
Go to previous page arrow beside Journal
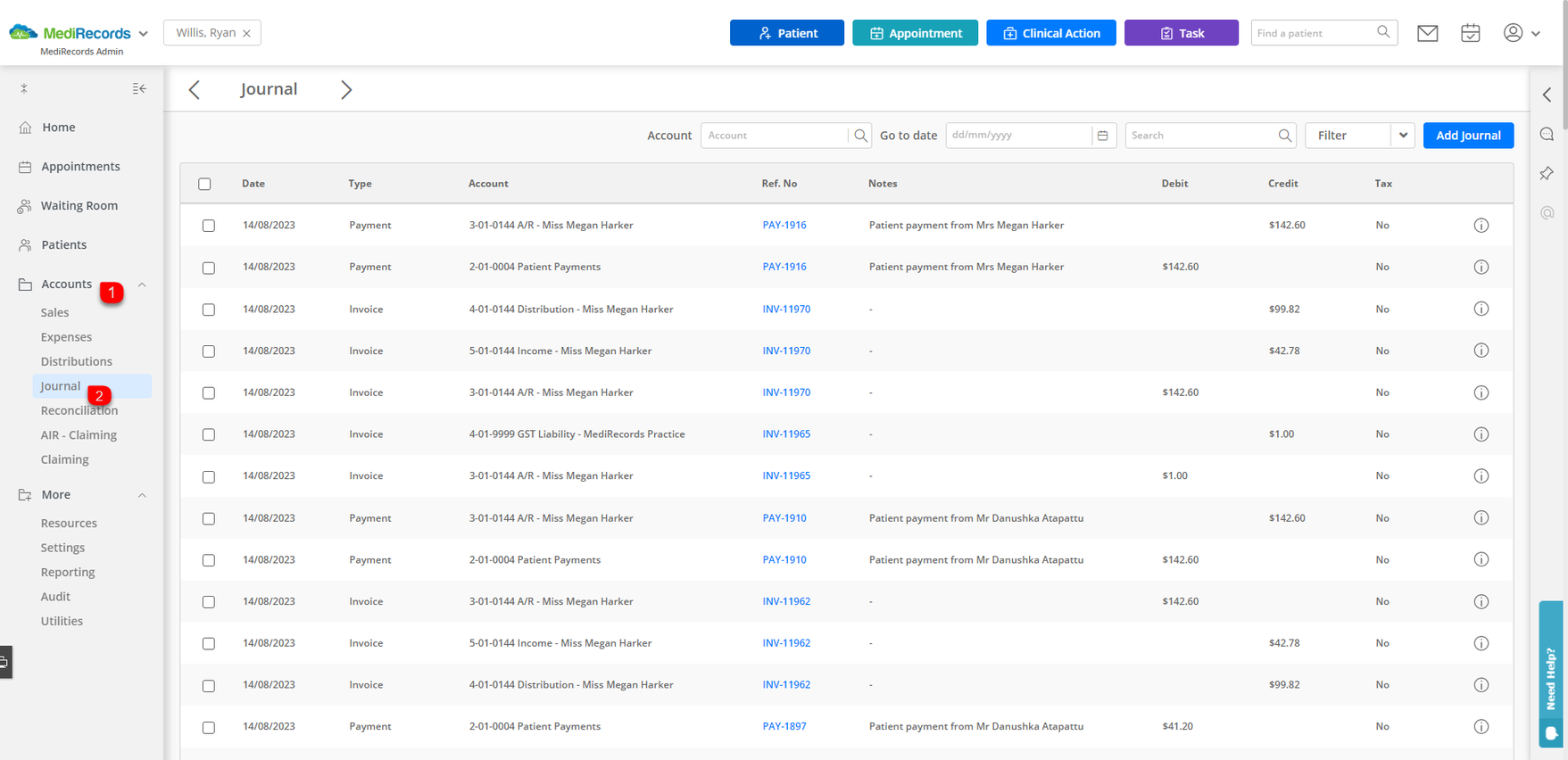coord(195,89)
